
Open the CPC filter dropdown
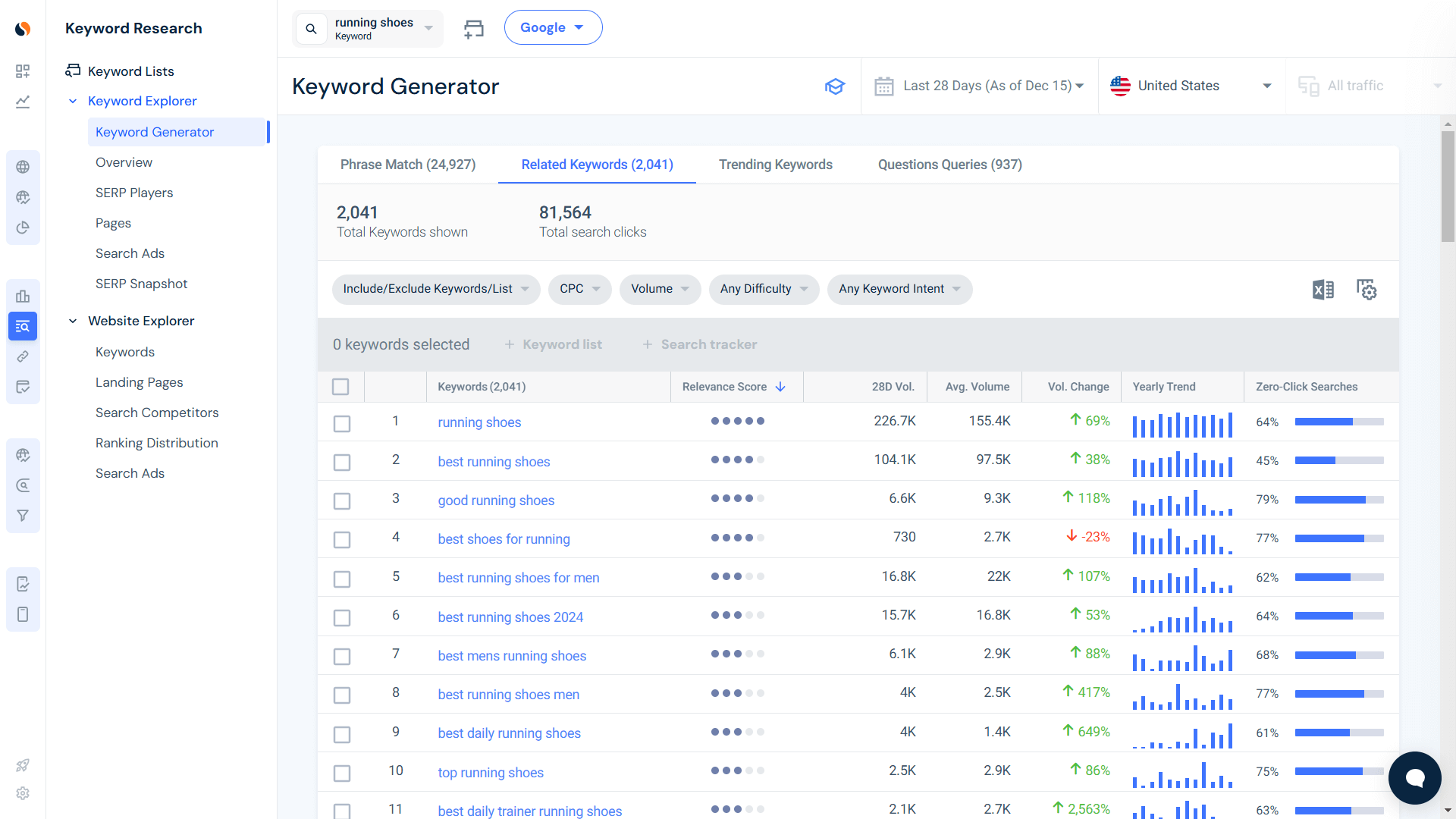pos(579,289)
